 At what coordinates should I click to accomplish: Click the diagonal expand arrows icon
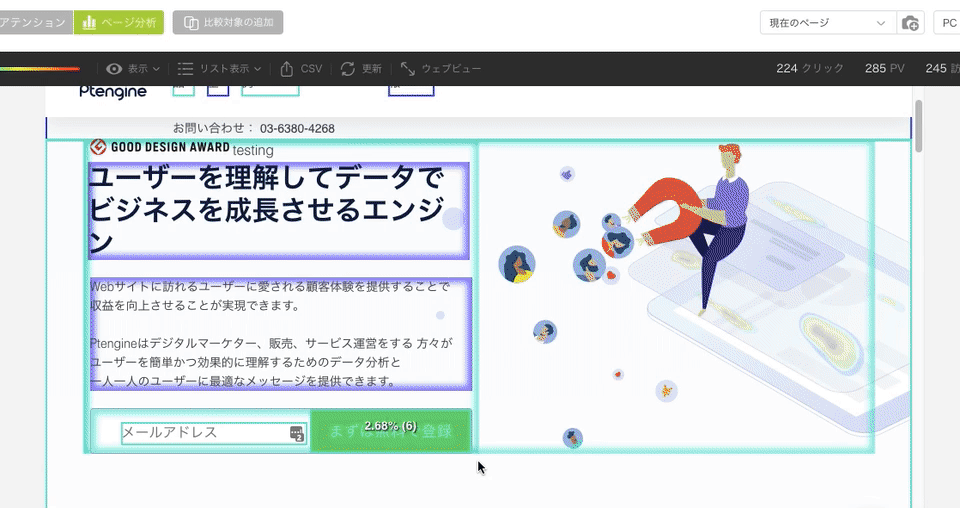coord(408,69)
